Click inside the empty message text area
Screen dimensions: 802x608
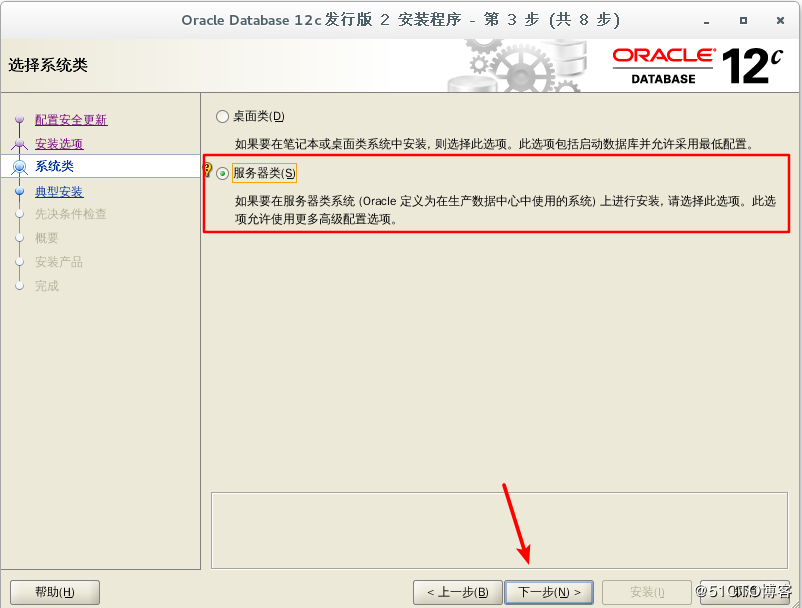coord(499,530)
